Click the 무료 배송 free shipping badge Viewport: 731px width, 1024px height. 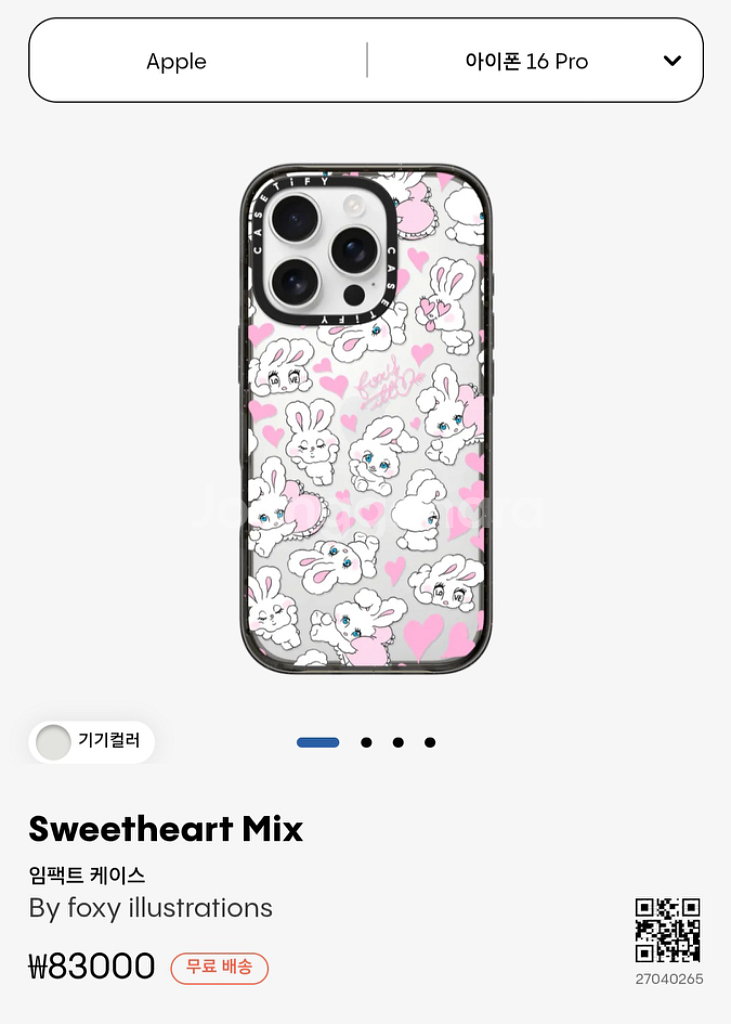(219, 967)
